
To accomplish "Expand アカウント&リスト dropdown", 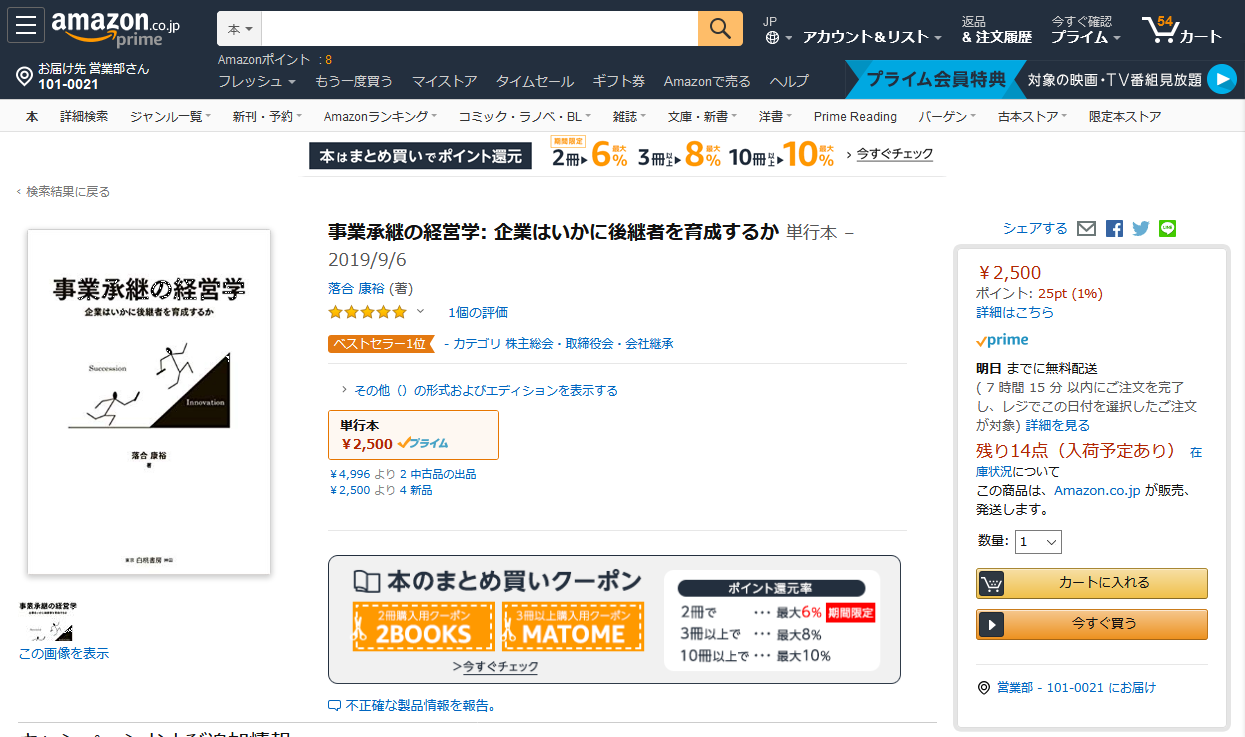I will tap(872, 37).
